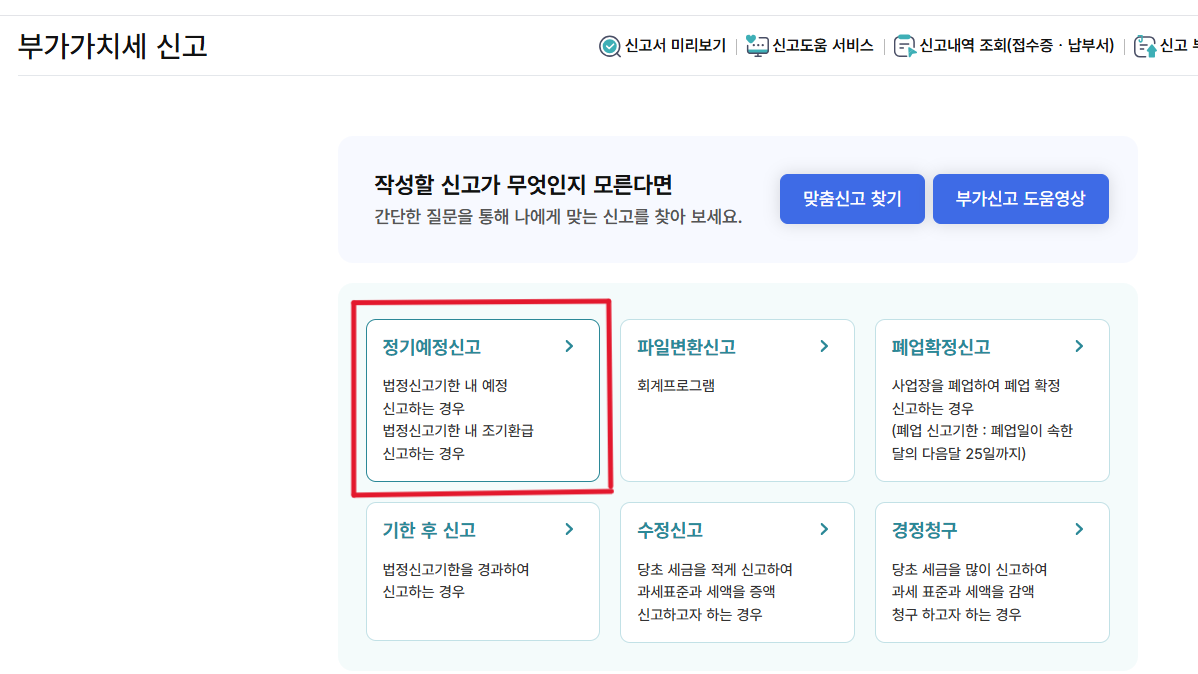This screenshot has width=1198, height=674.
Task: Click the 회계프로그램 description text
Action: [x=675, y=385]
